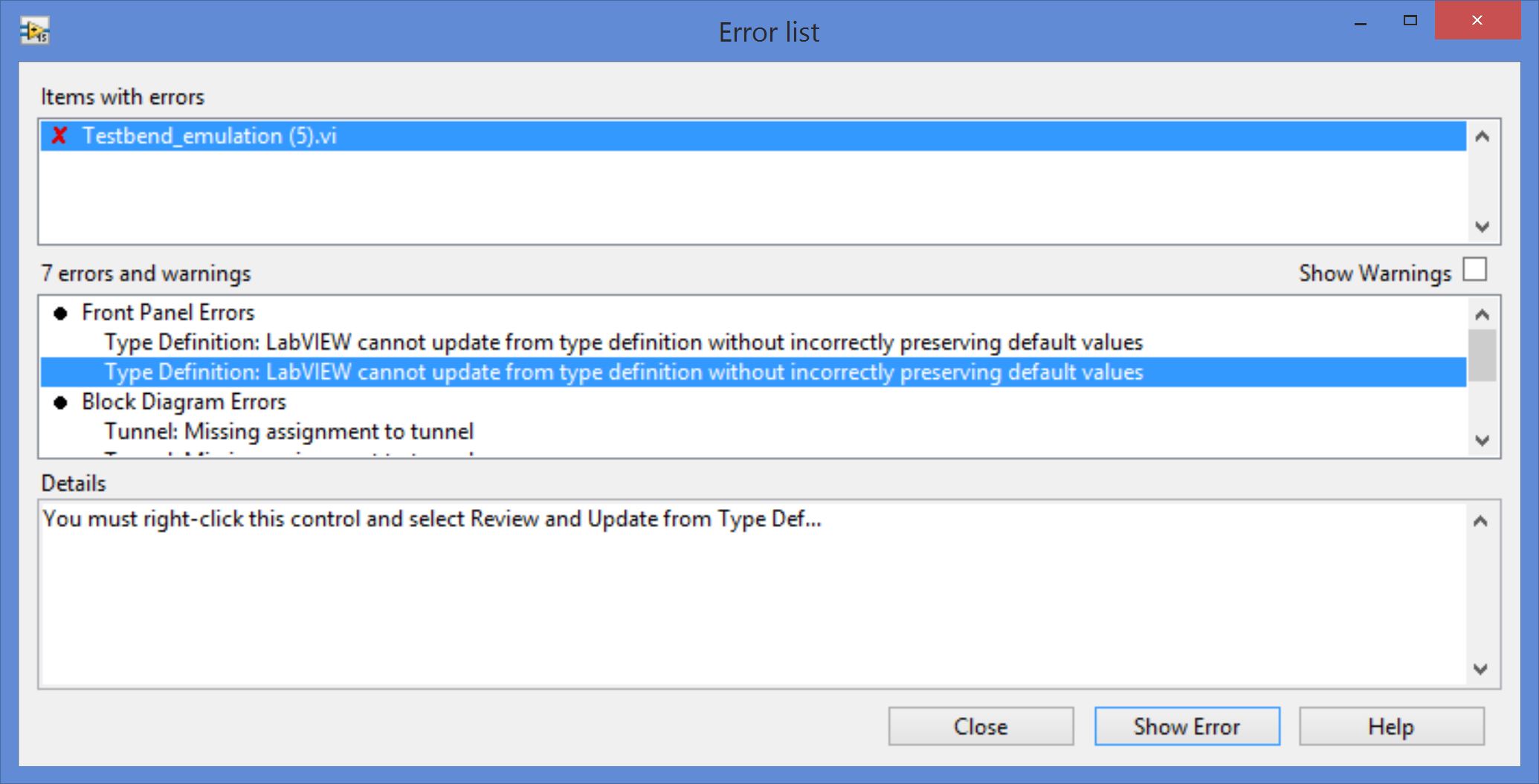Click the Front Panel Errors heading
Screen dimensions: 1539x784
[168, 313]
